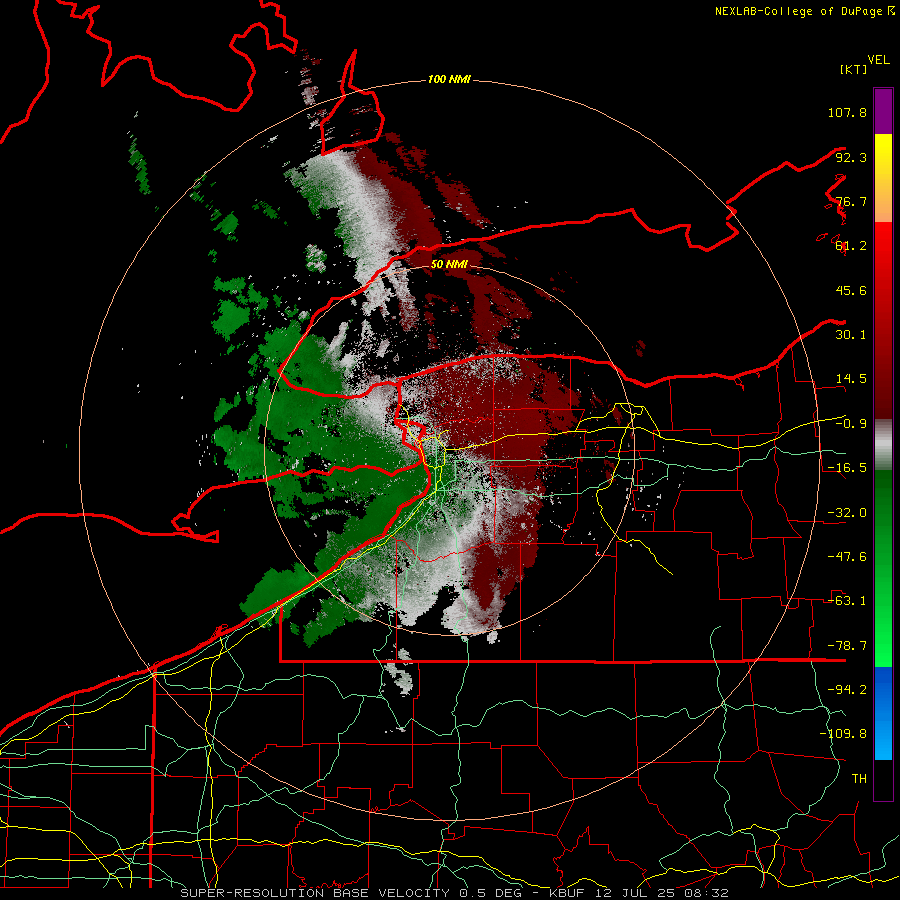Select the -78.7 legend value
Image resolution: width=900 pixels, height=900 pixels.
point(847,646)
